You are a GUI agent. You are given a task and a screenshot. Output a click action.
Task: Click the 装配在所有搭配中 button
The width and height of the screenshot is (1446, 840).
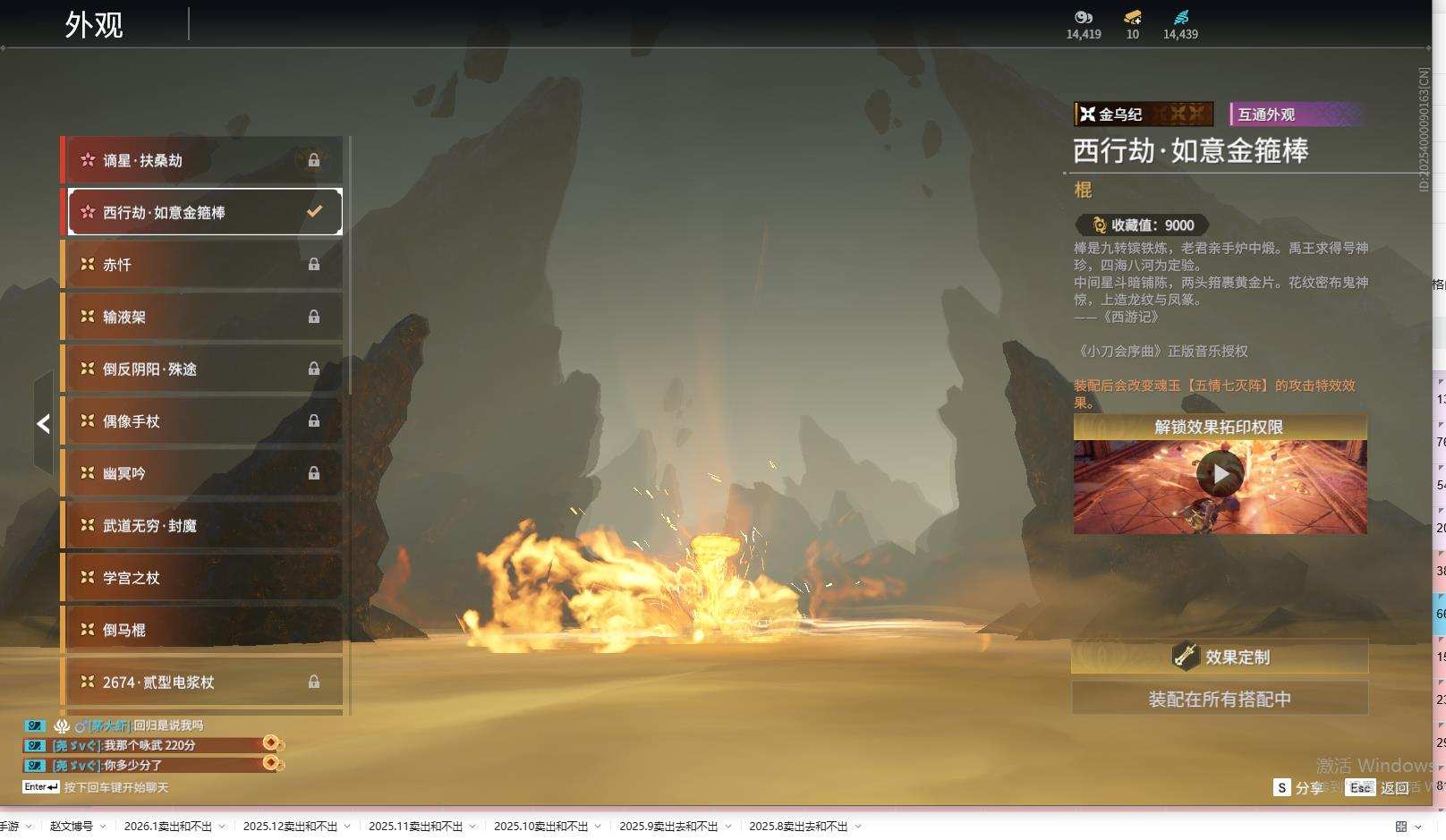[1220, 699]
